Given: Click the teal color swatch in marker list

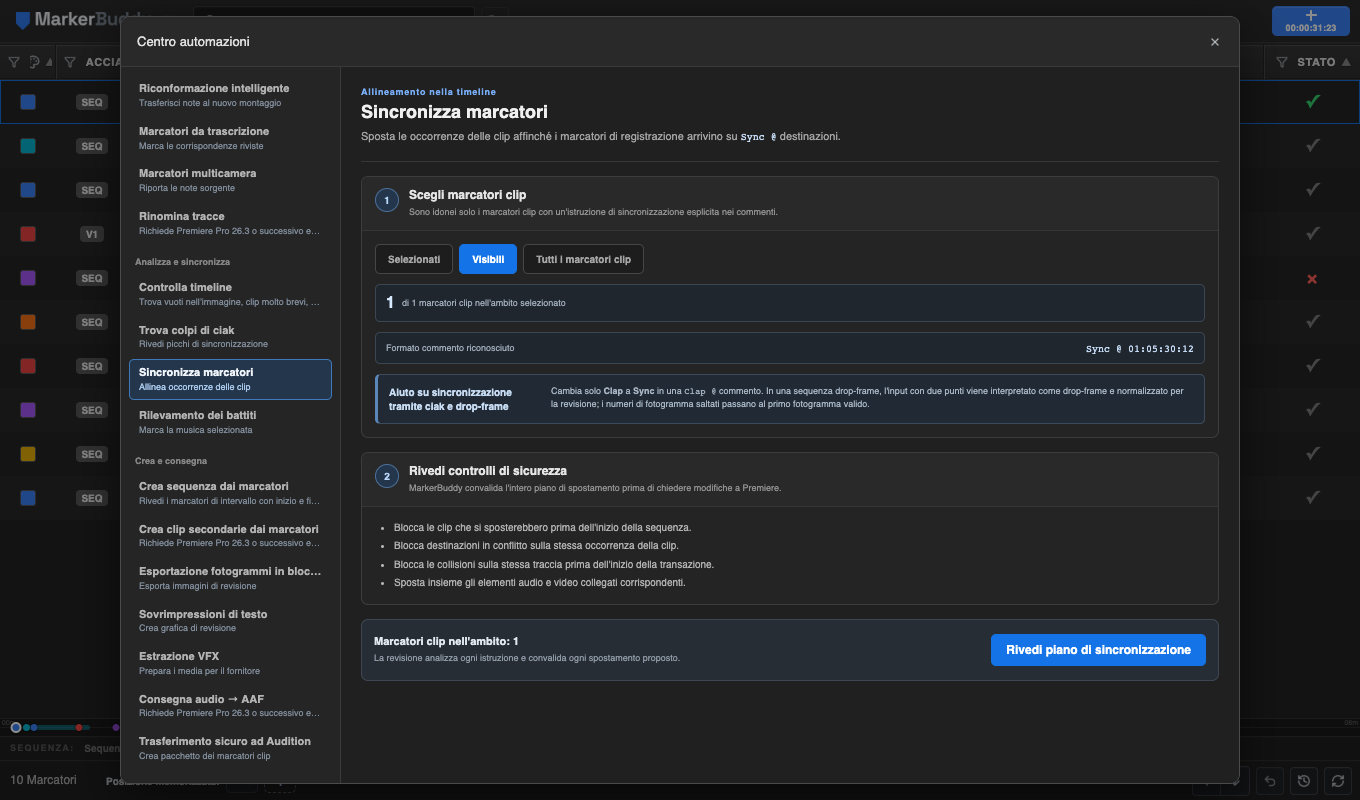Looking at the screenshot, I should coord(28,146).
